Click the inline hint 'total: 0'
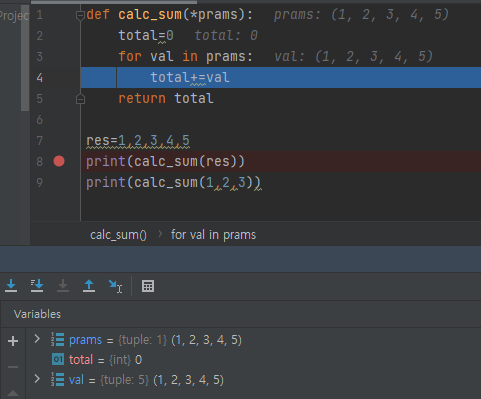The image size is (481, 399). coord(226,35)
